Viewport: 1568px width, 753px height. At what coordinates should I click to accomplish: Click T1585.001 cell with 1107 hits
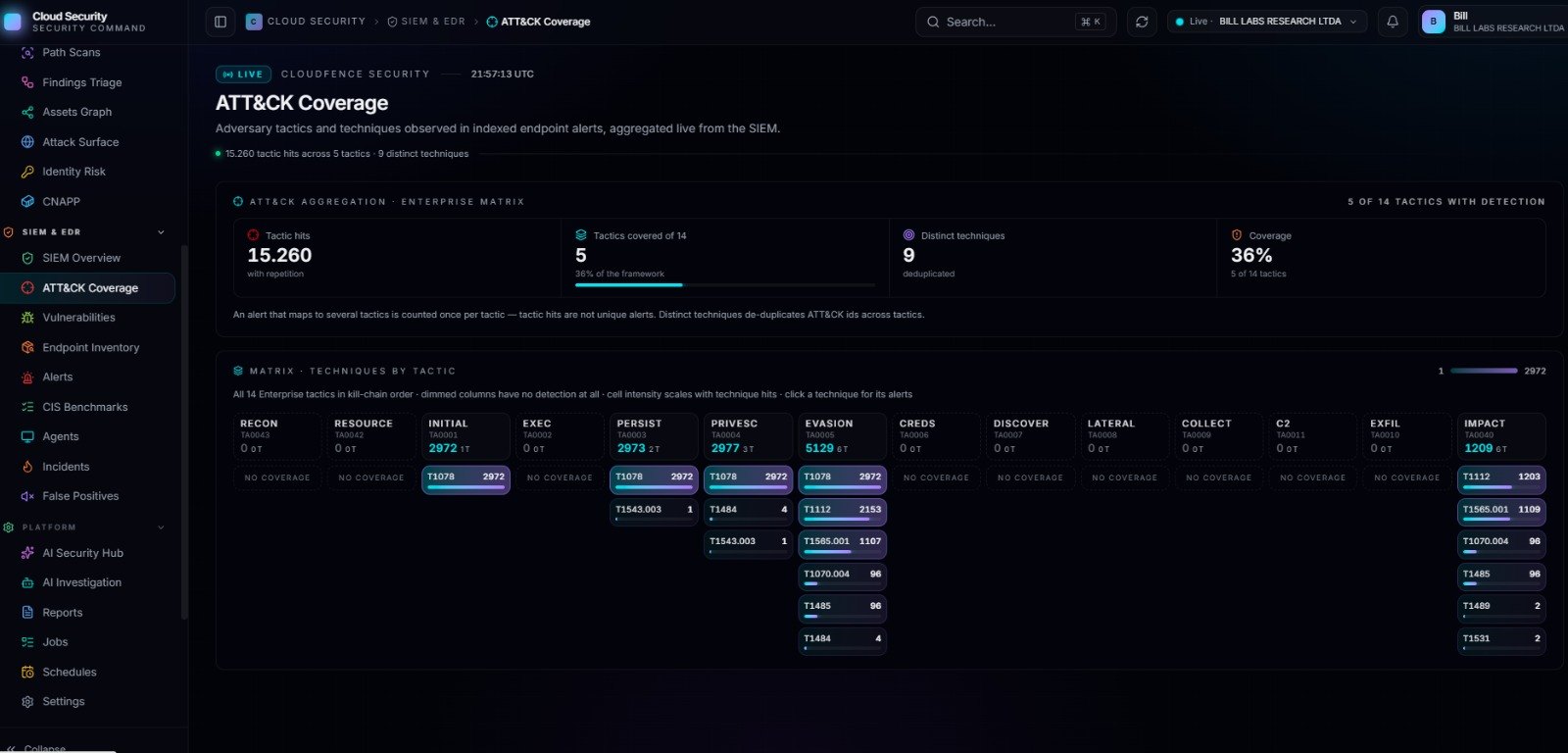click(x=842, y=544)
